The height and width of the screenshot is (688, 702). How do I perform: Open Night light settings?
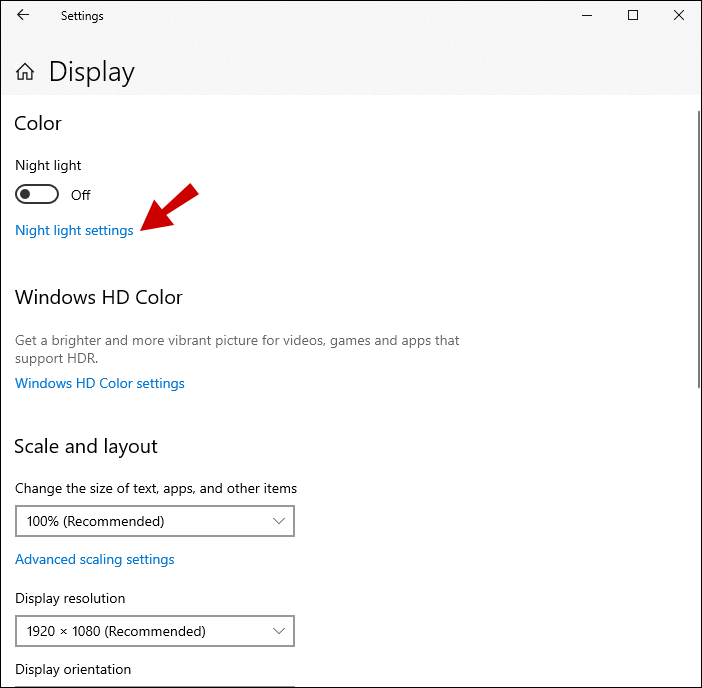pos(74,230)
